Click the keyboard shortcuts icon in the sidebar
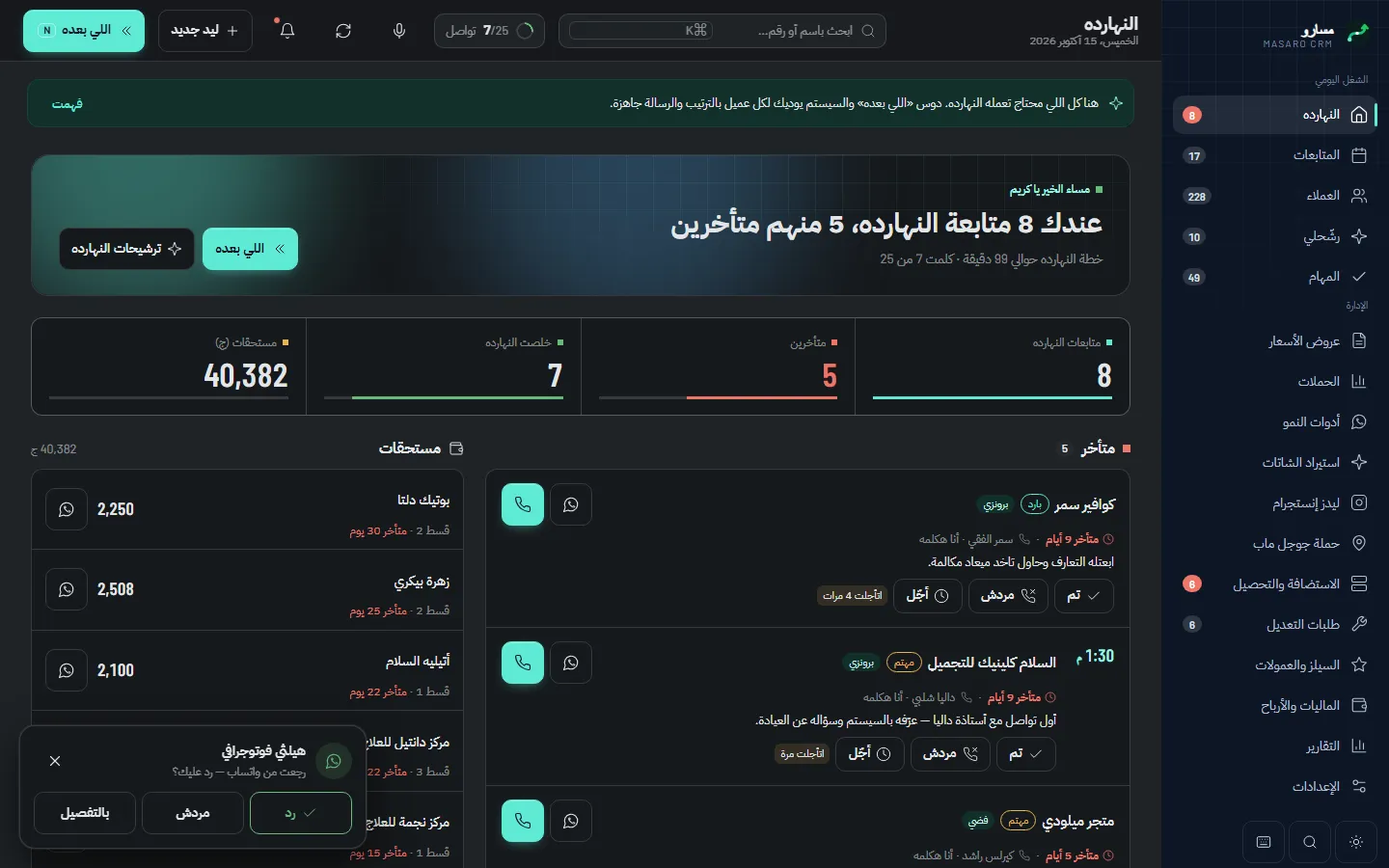The height and width of the screenshot is (868, 1389). [1264, 842]
